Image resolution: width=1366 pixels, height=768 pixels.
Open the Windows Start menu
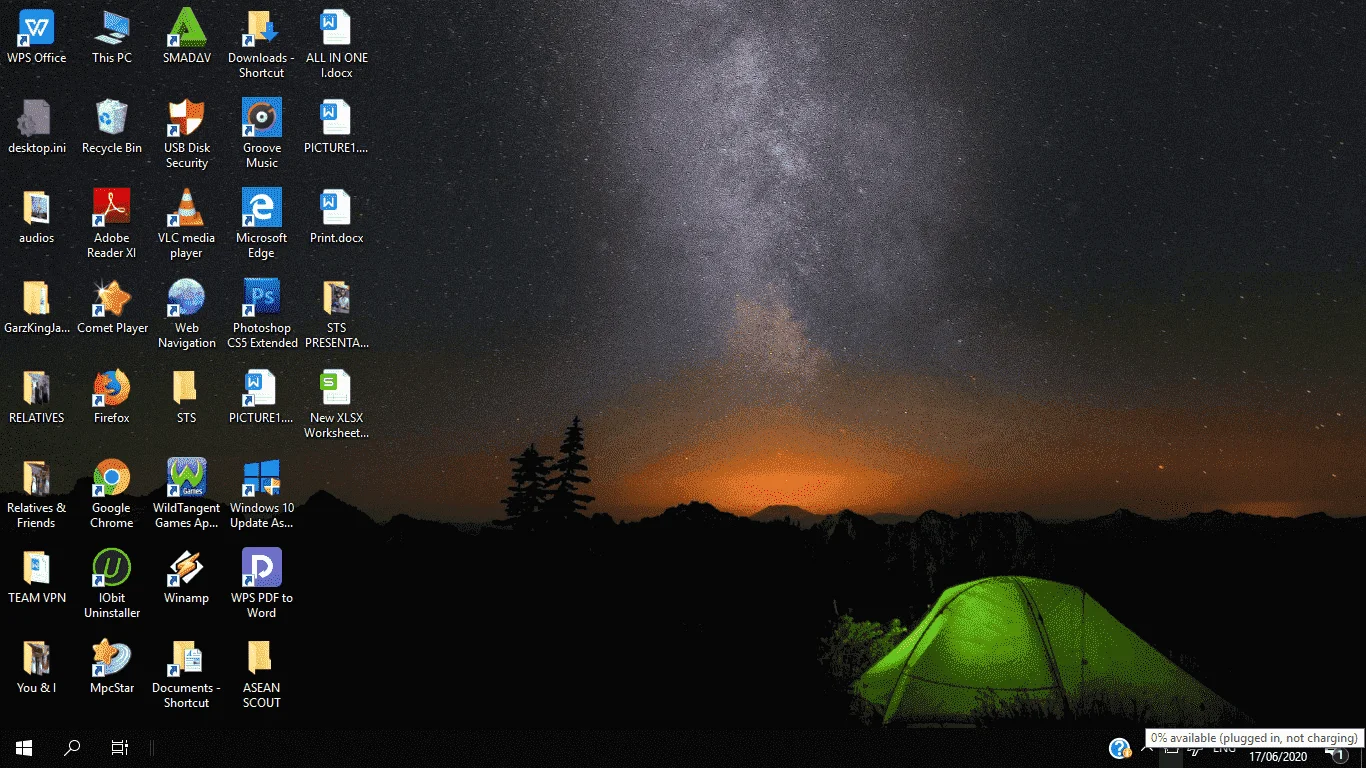click(24, 748)
